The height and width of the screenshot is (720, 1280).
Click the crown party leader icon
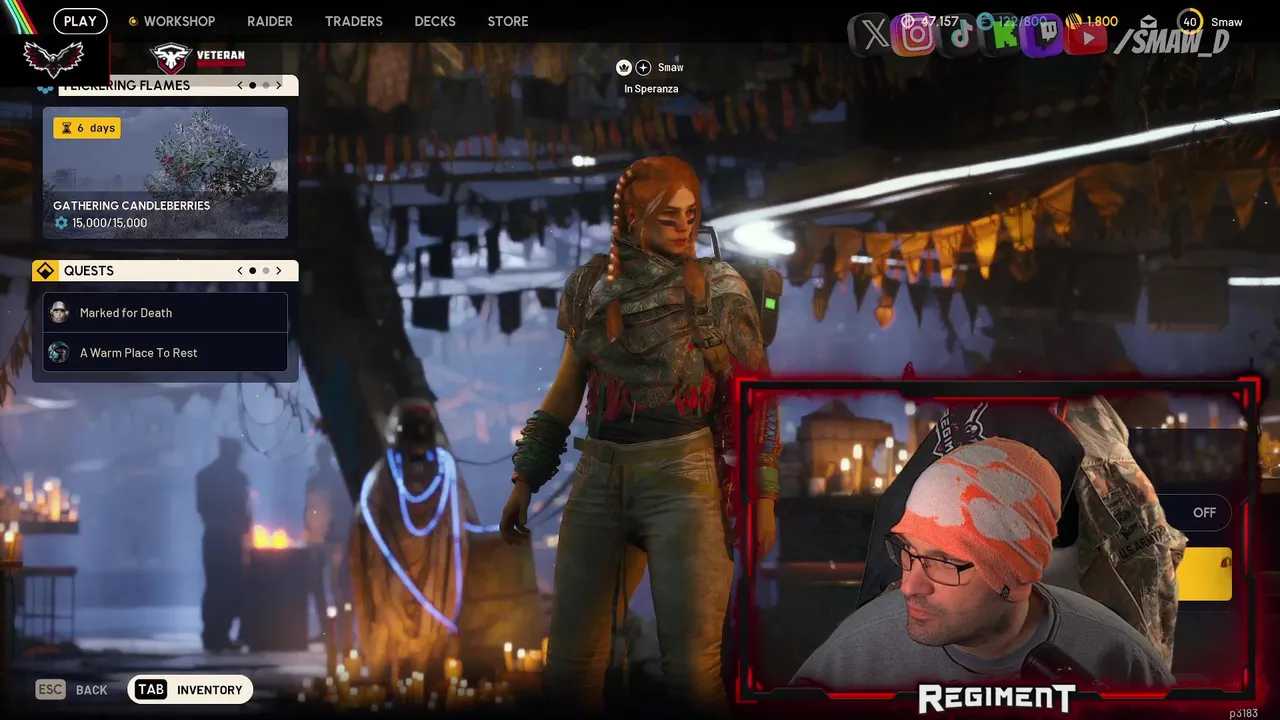click(624, 67)
